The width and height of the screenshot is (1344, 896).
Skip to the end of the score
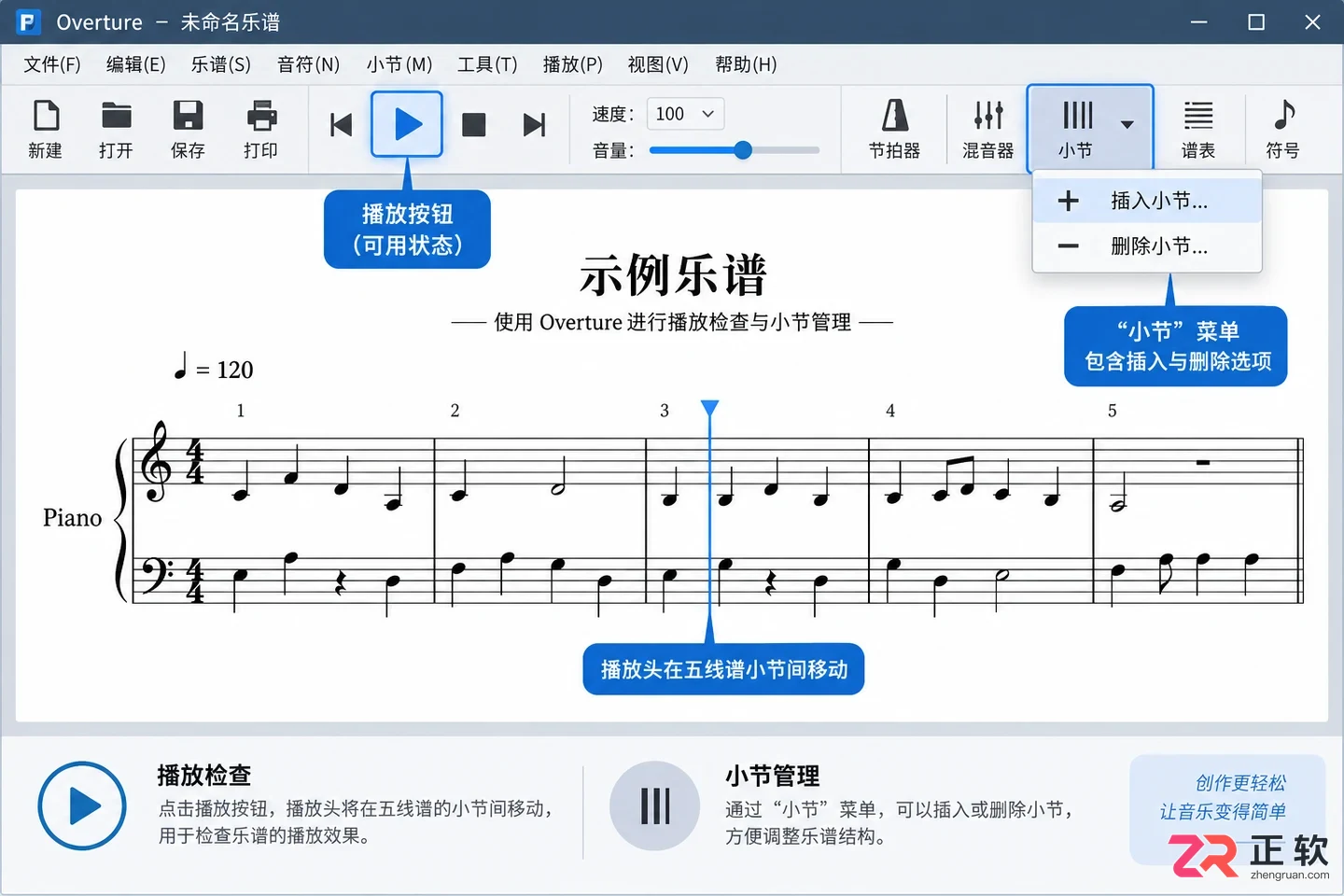534,125
